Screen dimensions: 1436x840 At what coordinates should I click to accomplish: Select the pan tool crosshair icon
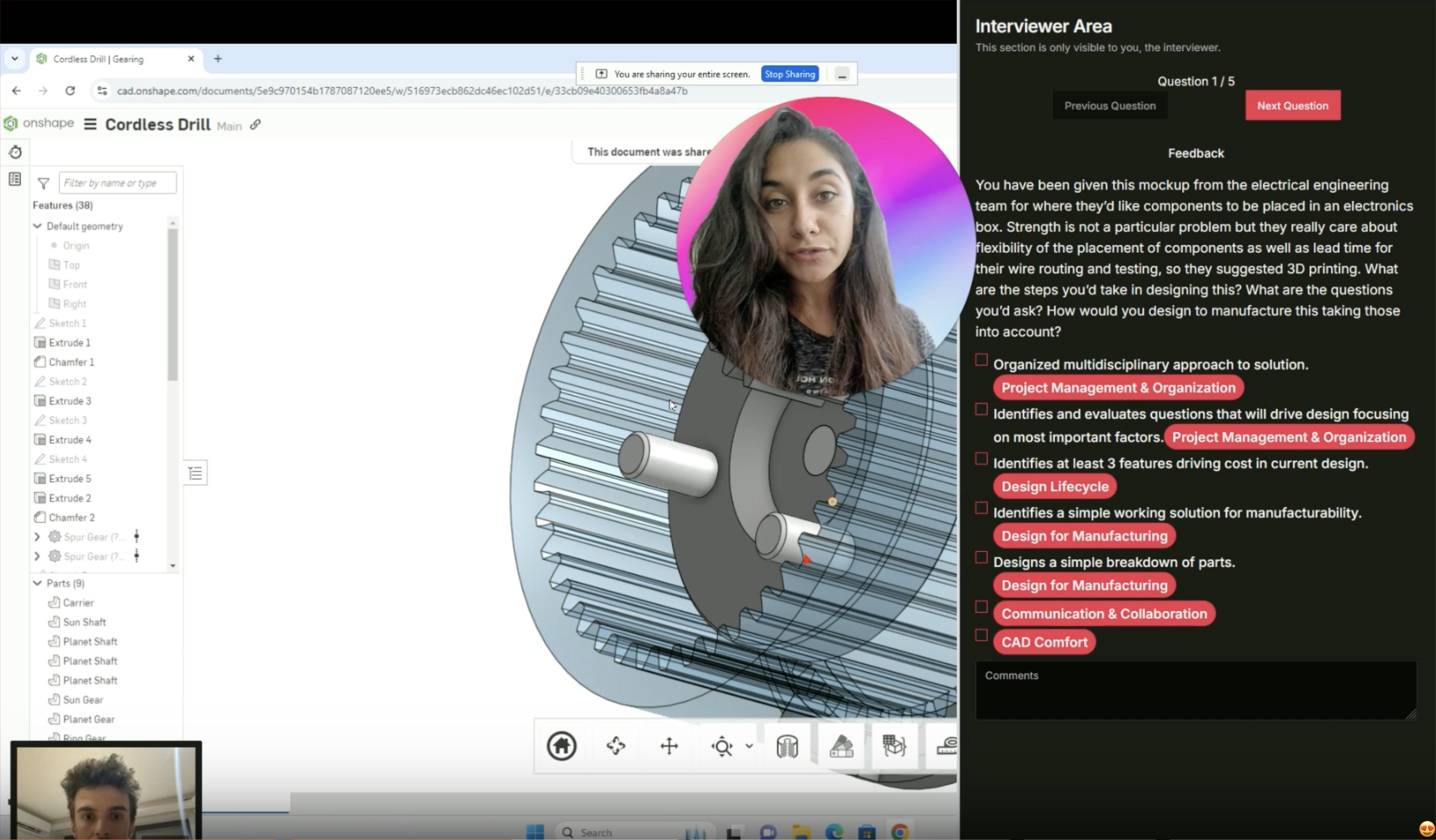pyautogui.click(x=669, y=746)
